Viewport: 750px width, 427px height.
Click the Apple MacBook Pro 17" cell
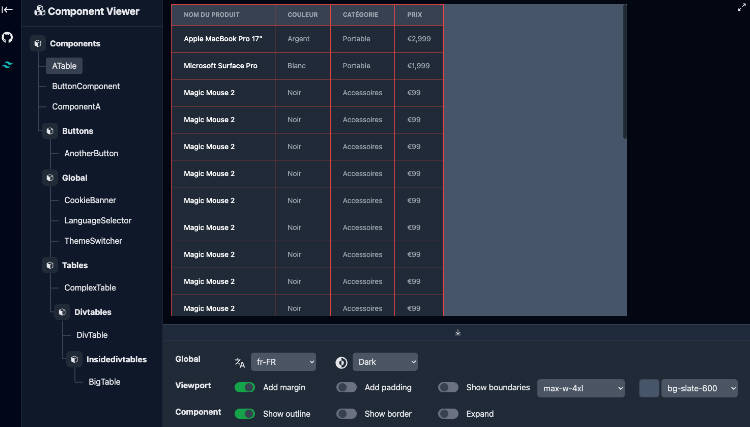pyautogui.click(x=223, y=38)
